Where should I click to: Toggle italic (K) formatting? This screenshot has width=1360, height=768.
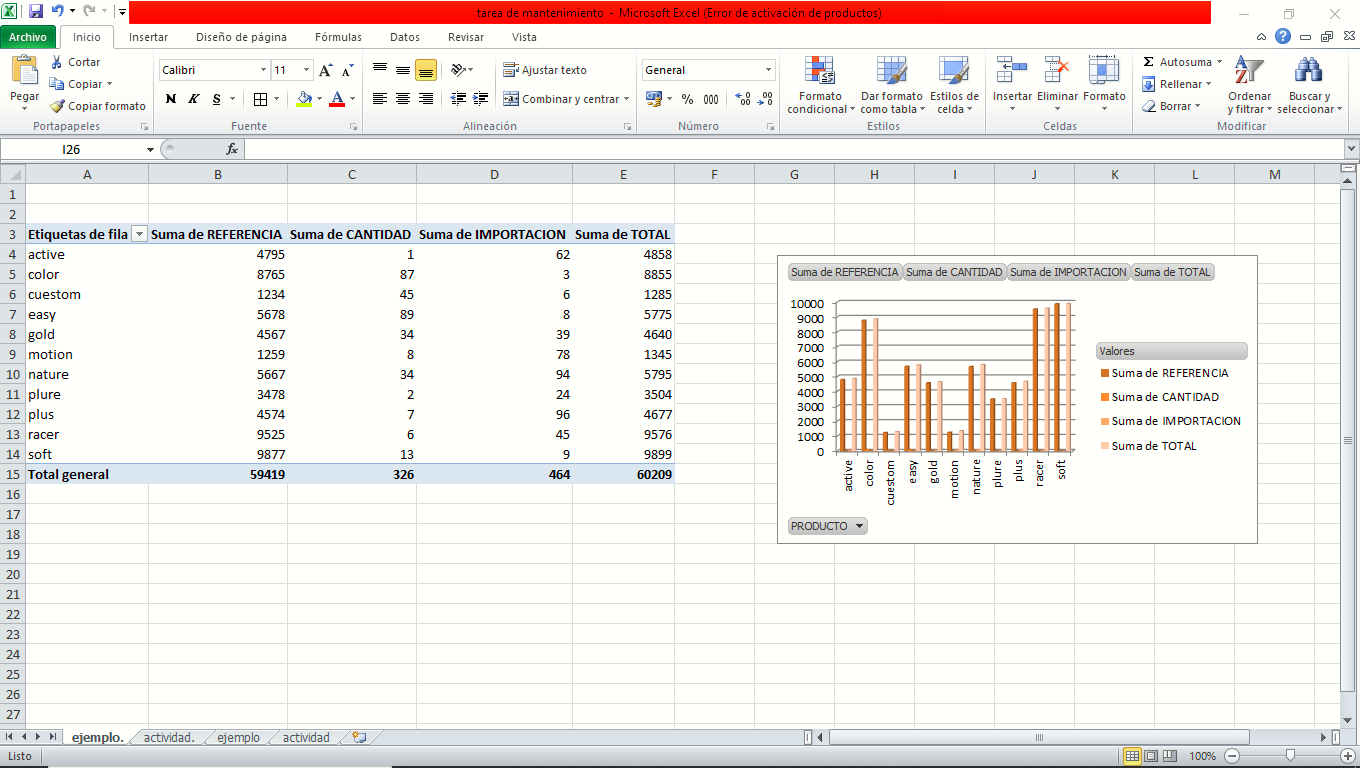pyautogui.click(x=193, y=99)
